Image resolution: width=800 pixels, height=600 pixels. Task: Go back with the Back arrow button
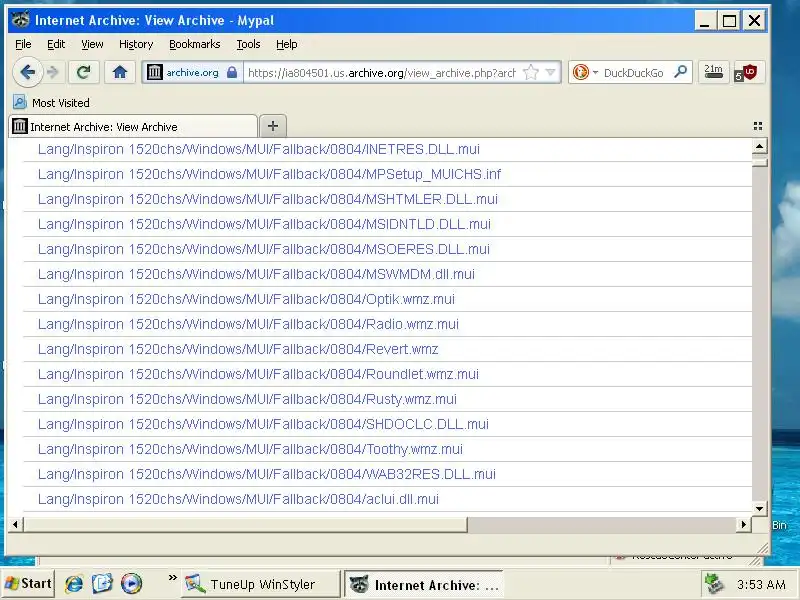click(27, 72)
